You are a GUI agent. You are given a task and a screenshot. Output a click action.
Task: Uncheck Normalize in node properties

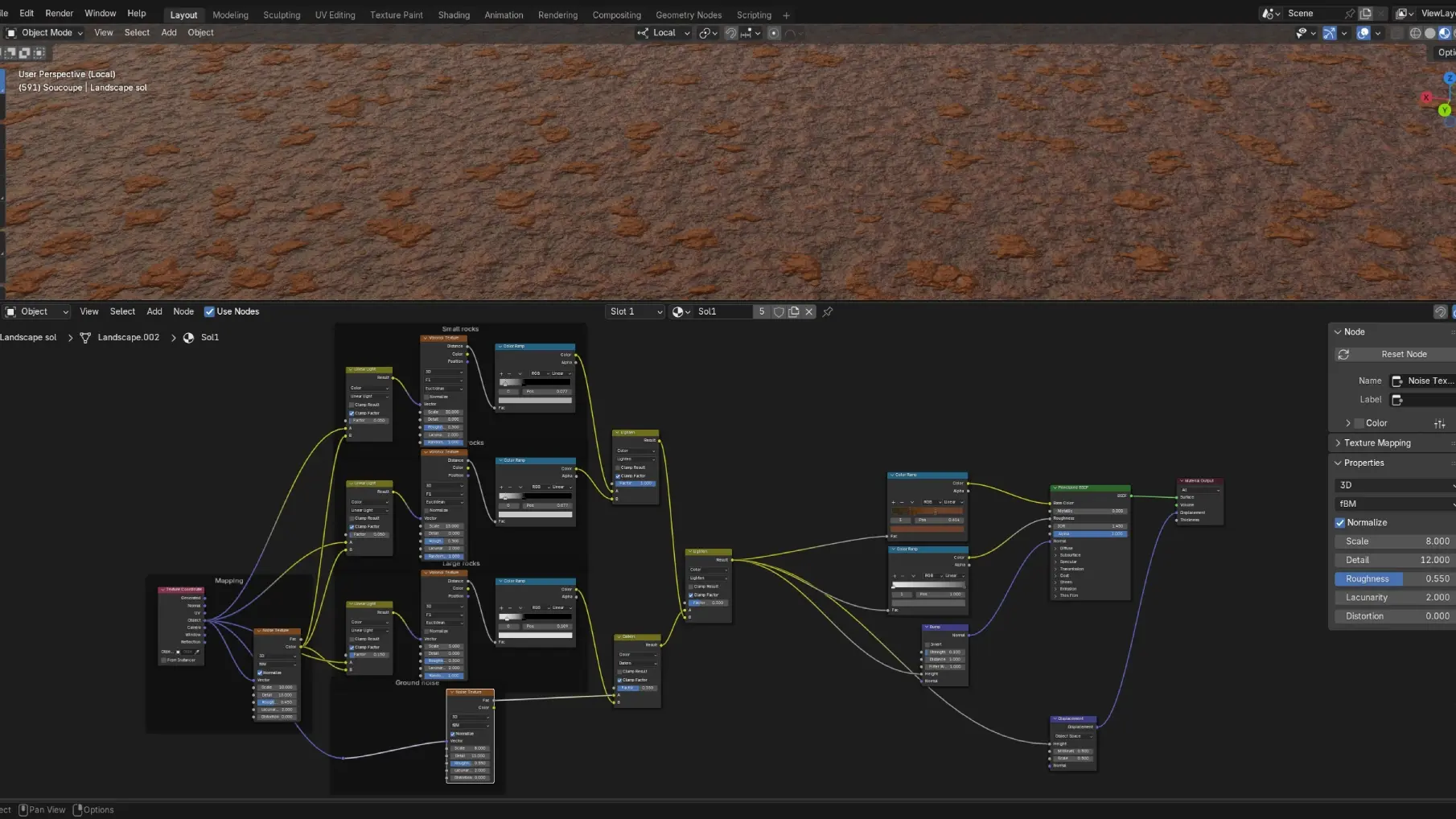[x=1340, y=523]
